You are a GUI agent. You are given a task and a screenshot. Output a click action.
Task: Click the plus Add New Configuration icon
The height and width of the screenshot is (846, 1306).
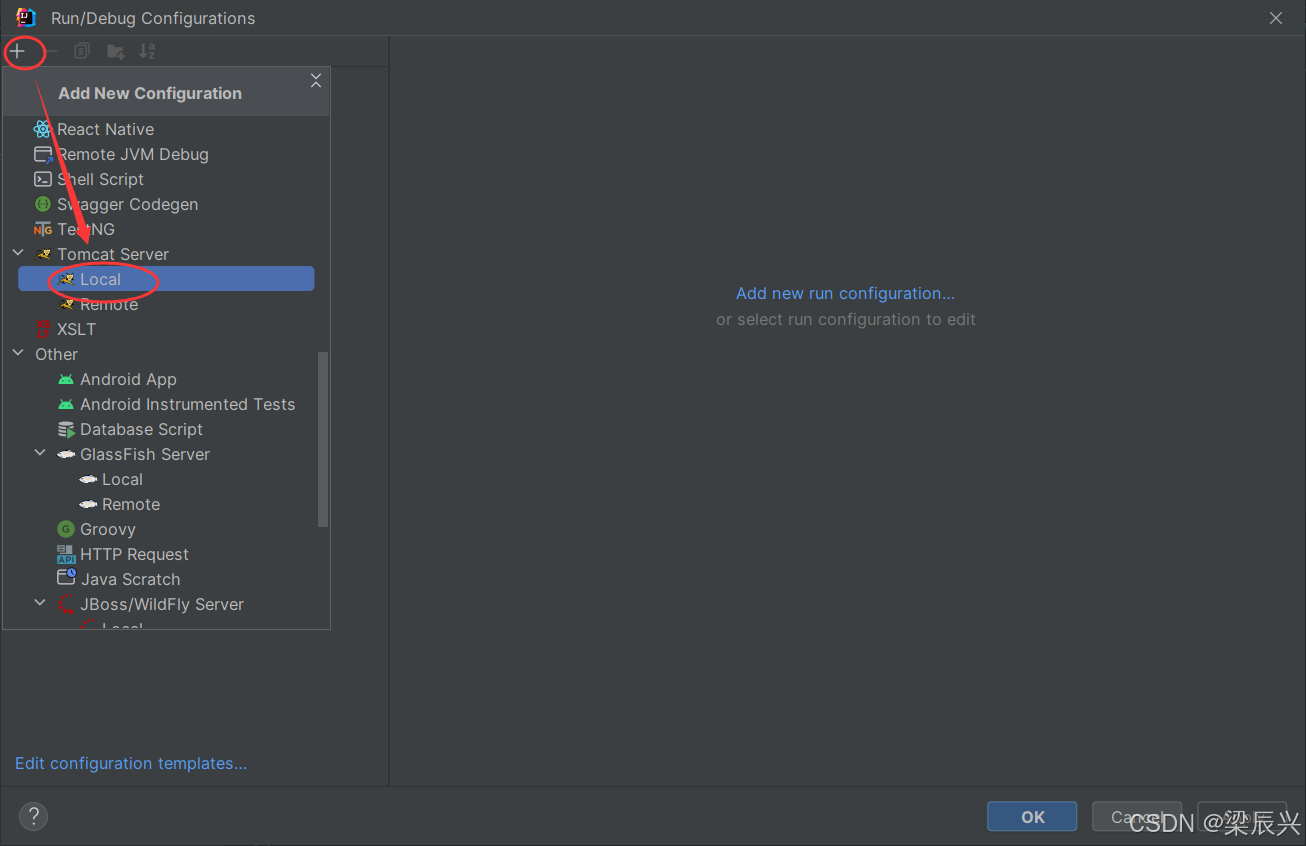click(18, 51)
